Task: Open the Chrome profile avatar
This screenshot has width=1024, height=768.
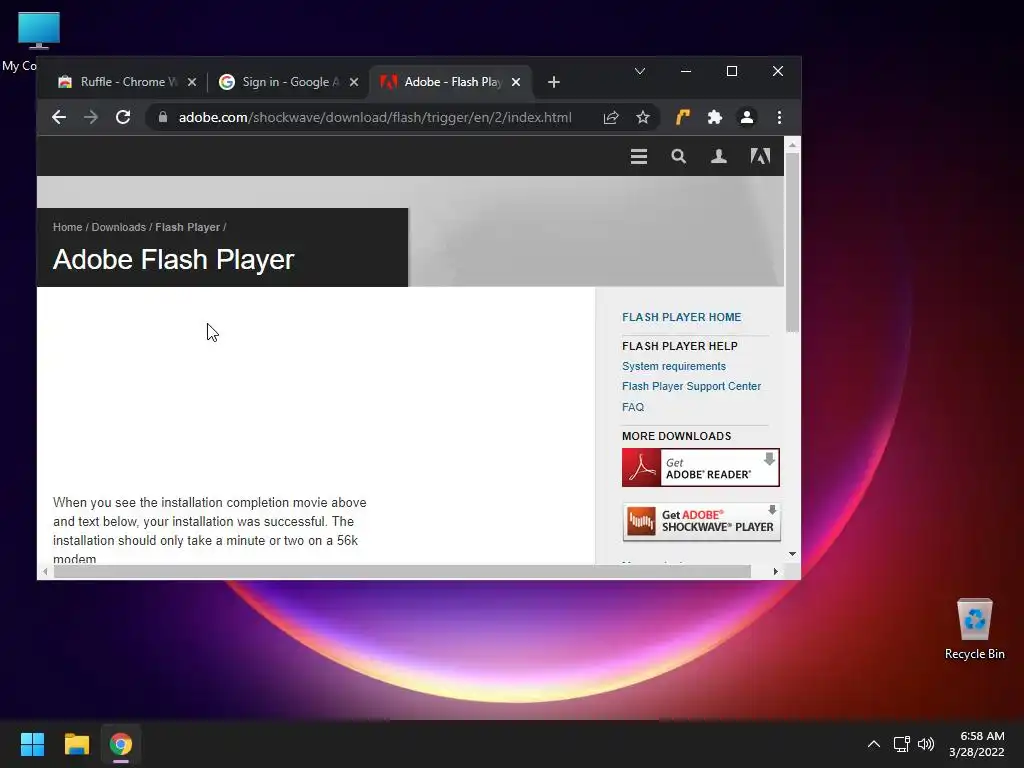Action: 746,118
